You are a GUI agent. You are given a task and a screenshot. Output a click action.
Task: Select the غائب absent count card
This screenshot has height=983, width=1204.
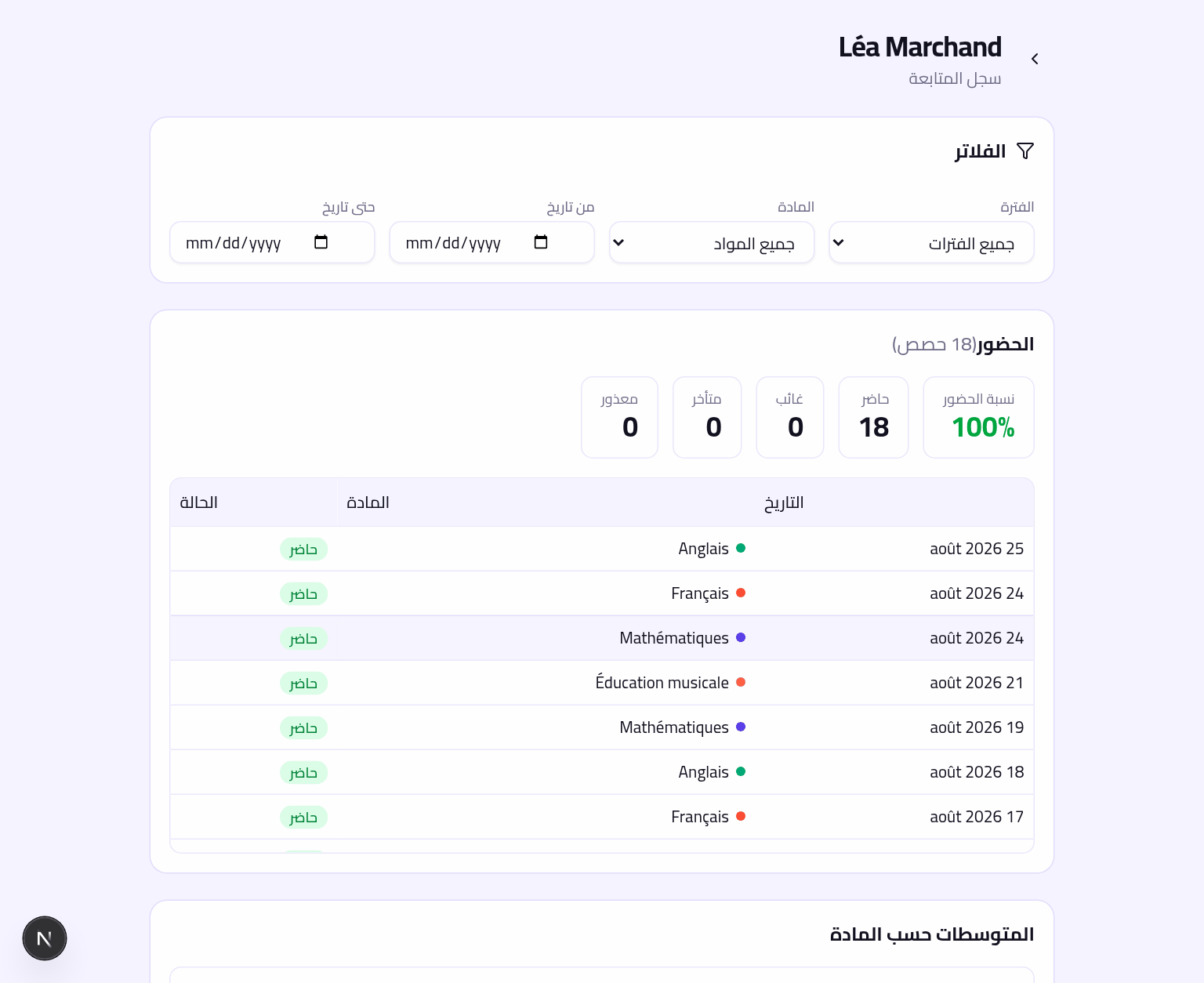pyautogui.click(x=790, y=417)
